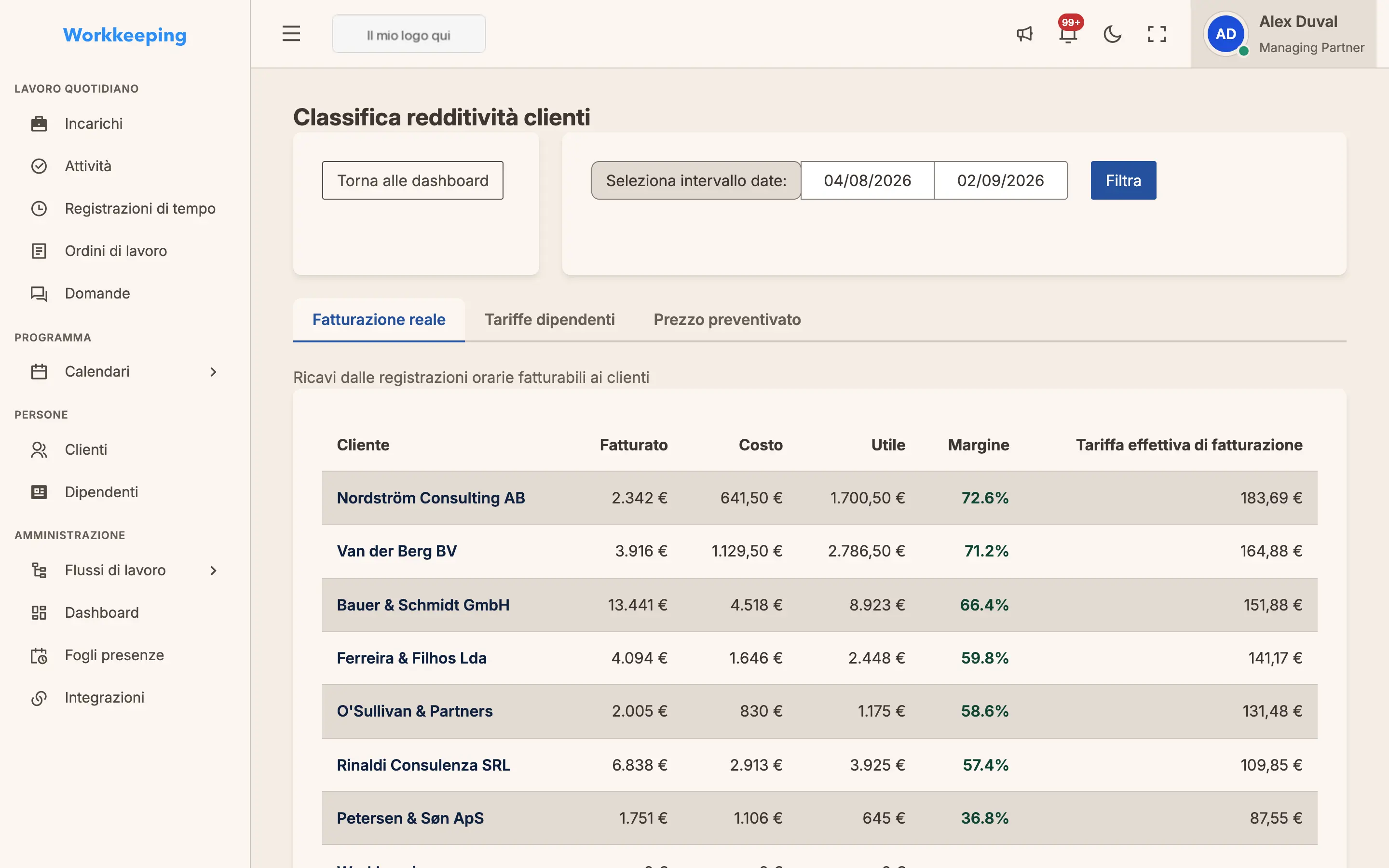Click Tariffa effettiva di fatturazione header
The width and height of the screenshot is (1389, 868).
point(1189,445)
